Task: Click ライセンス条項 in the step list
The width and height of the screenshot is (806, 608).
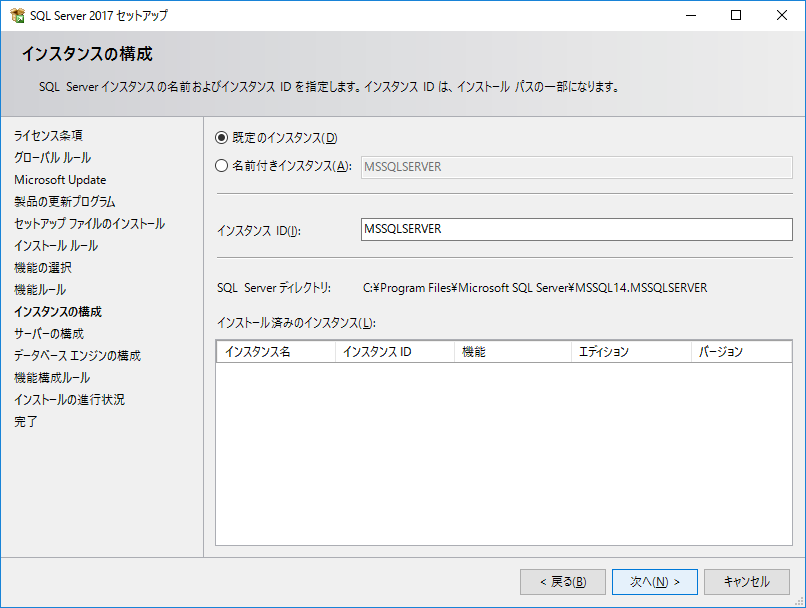Action: [48, 136]
